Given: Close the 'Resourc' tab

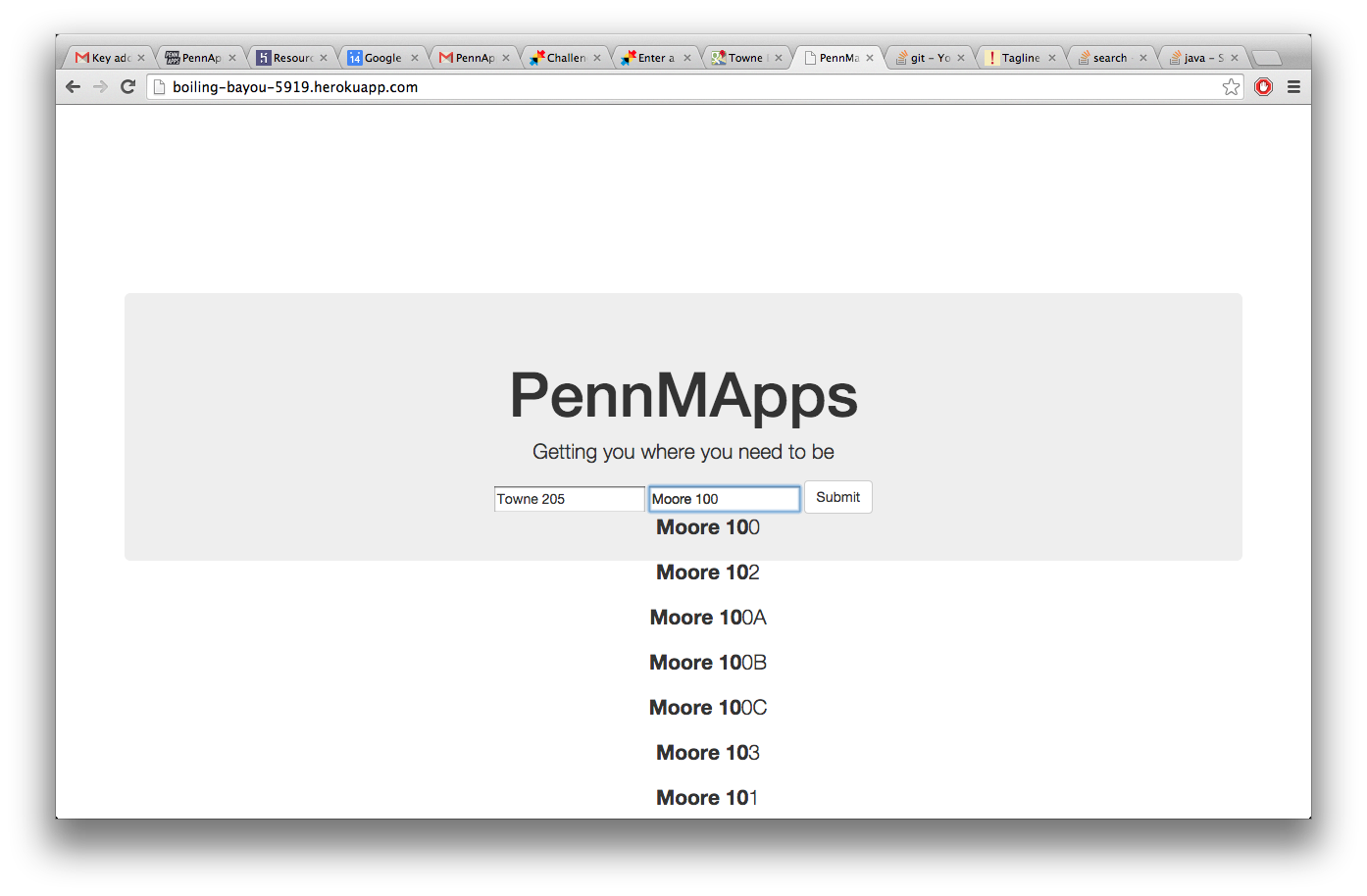Looking at the screenshot, I should click(x=324, y=58).
